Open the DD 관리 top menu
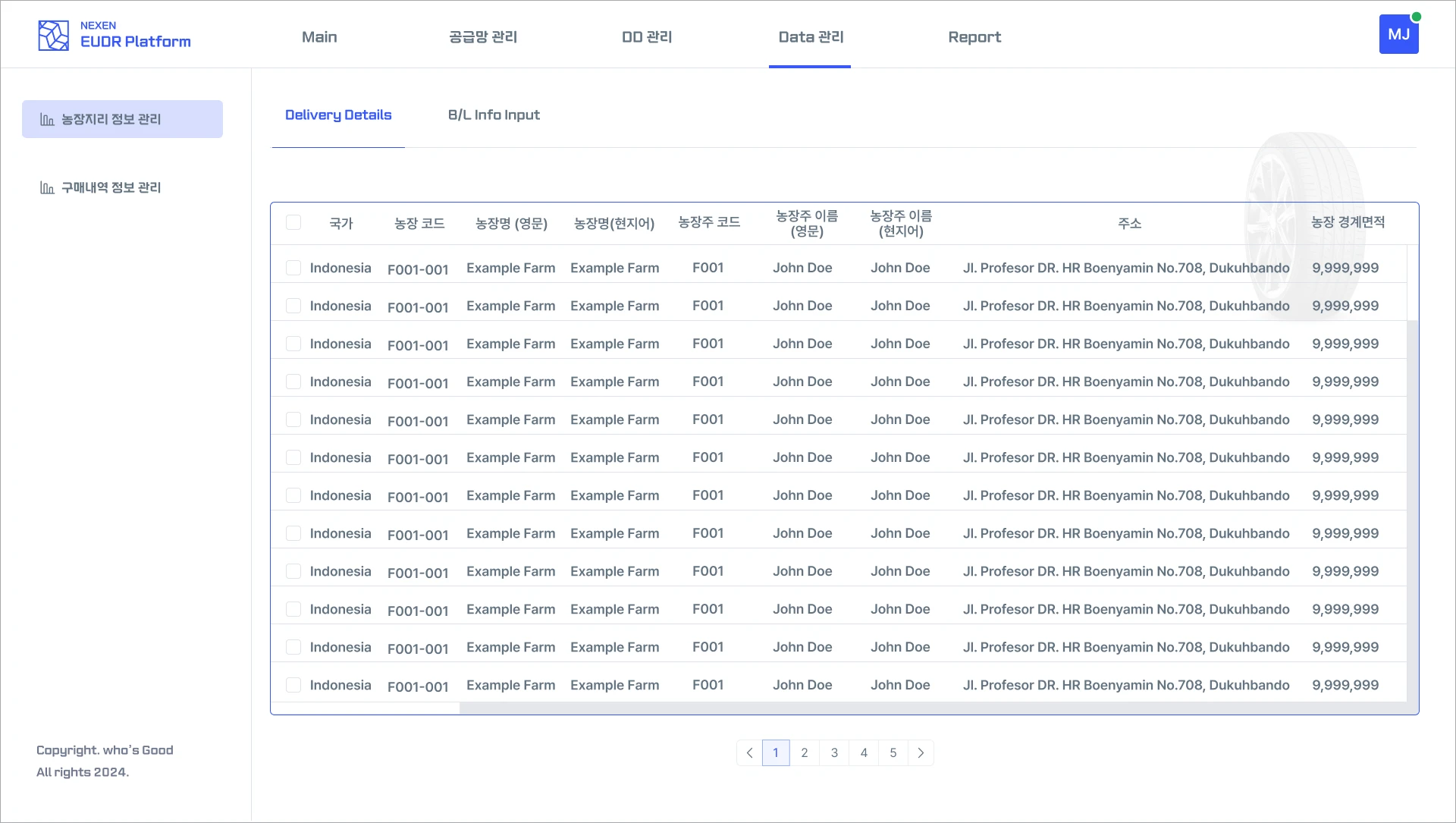 pyautogui.click(x=647, y=36)
